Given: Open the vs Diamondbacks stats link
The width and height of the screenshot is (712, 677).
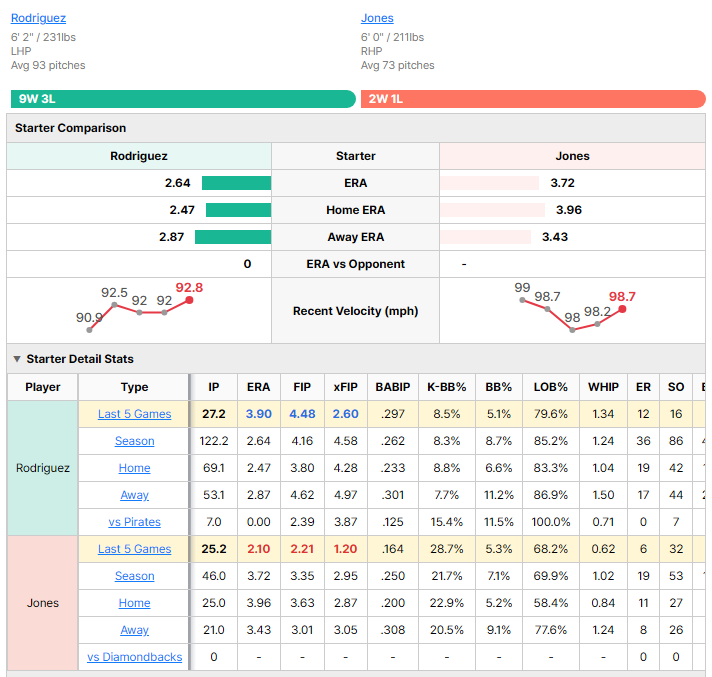Looking at the screenshot, I should click(134, 657).
